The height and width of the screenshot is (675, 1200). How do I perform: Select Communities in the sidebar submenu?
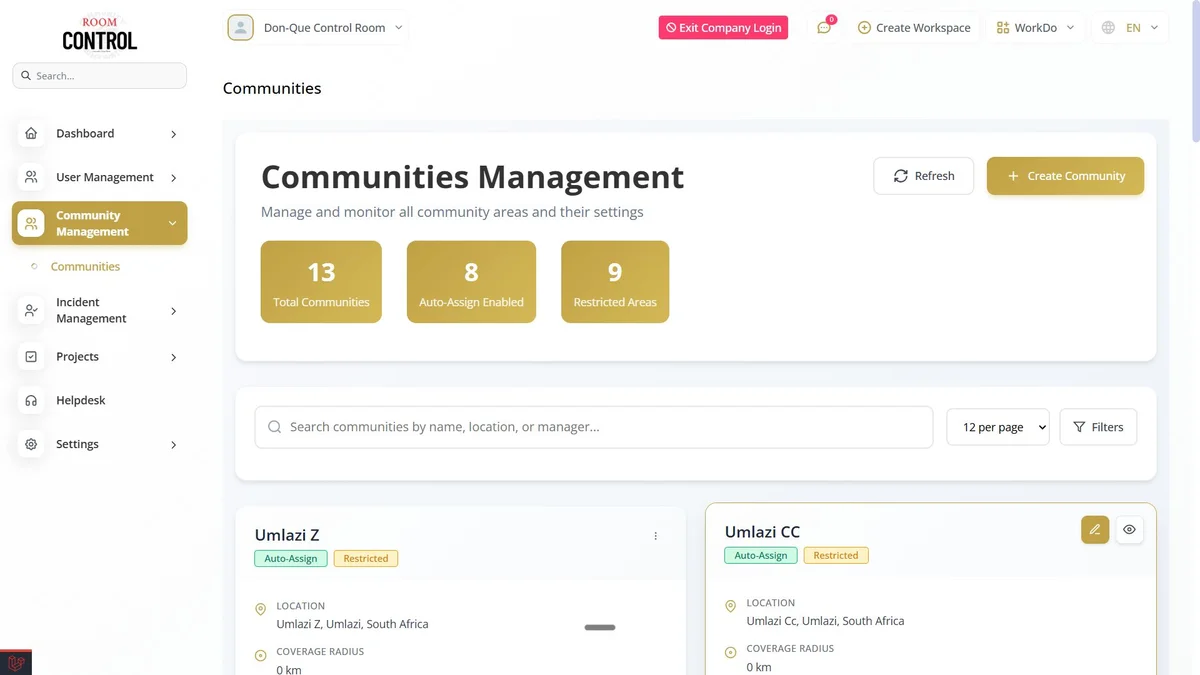[x=85, y=267]
